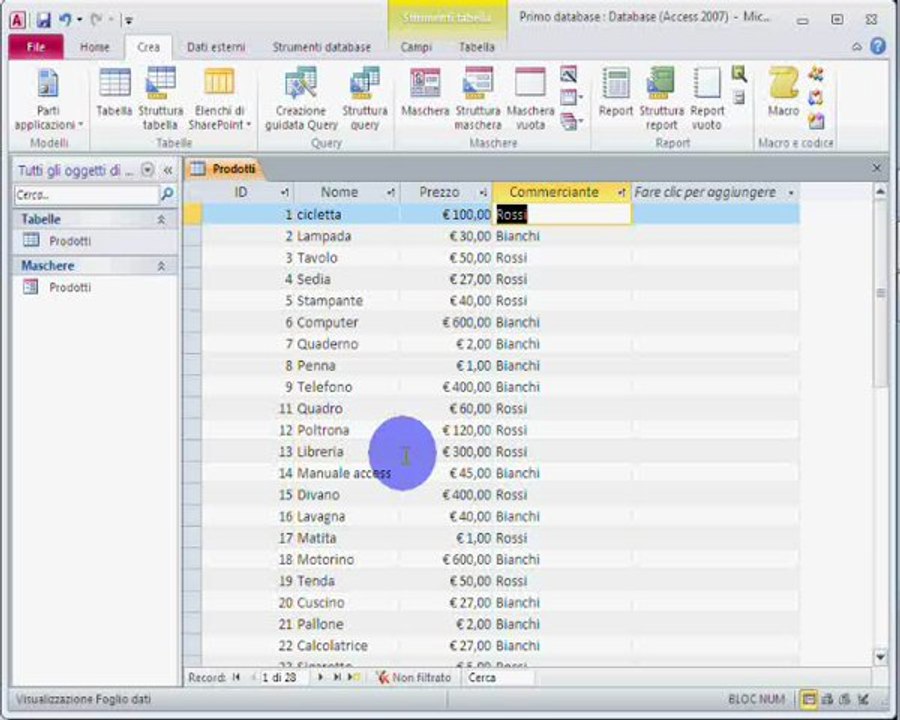Switch to datasheet view icon in status bar

pyautogui.click(x=809, y=699)
